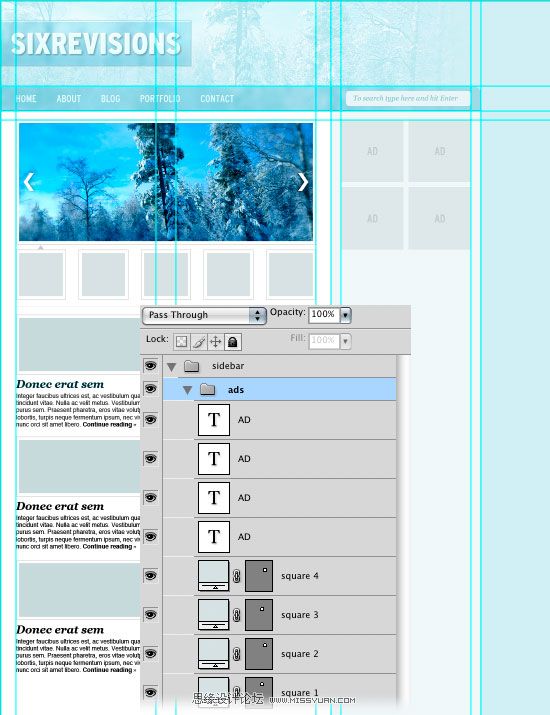Click lock all padlock icon
The height and width of the screenshot is (715, 550).
(233, 342)
